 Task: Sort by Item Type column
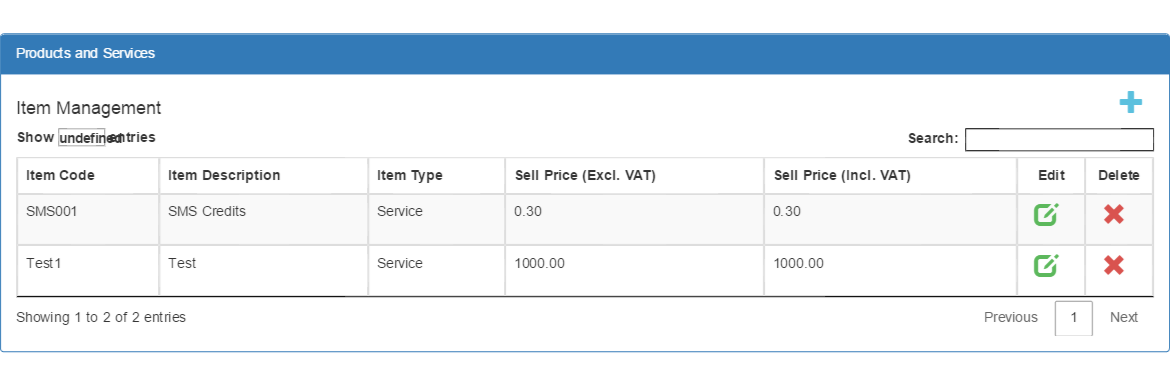pos(437,176)
